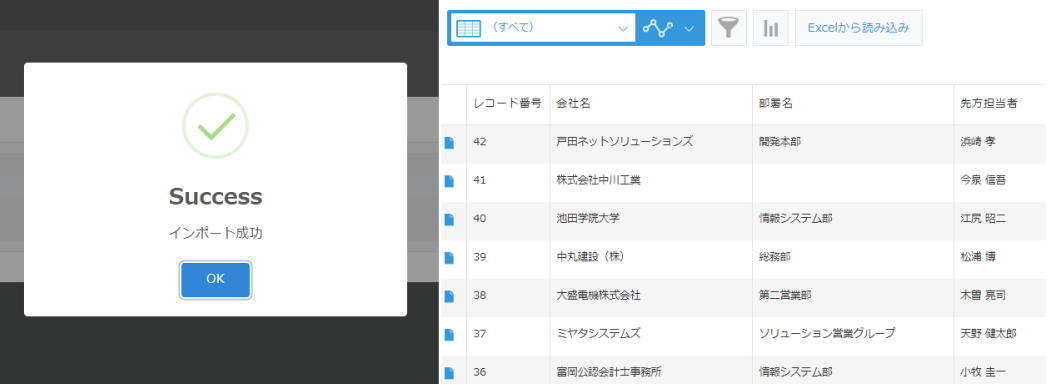Open record 39 detail file icon
1048x385 pixels.
[x=449, y=257]
